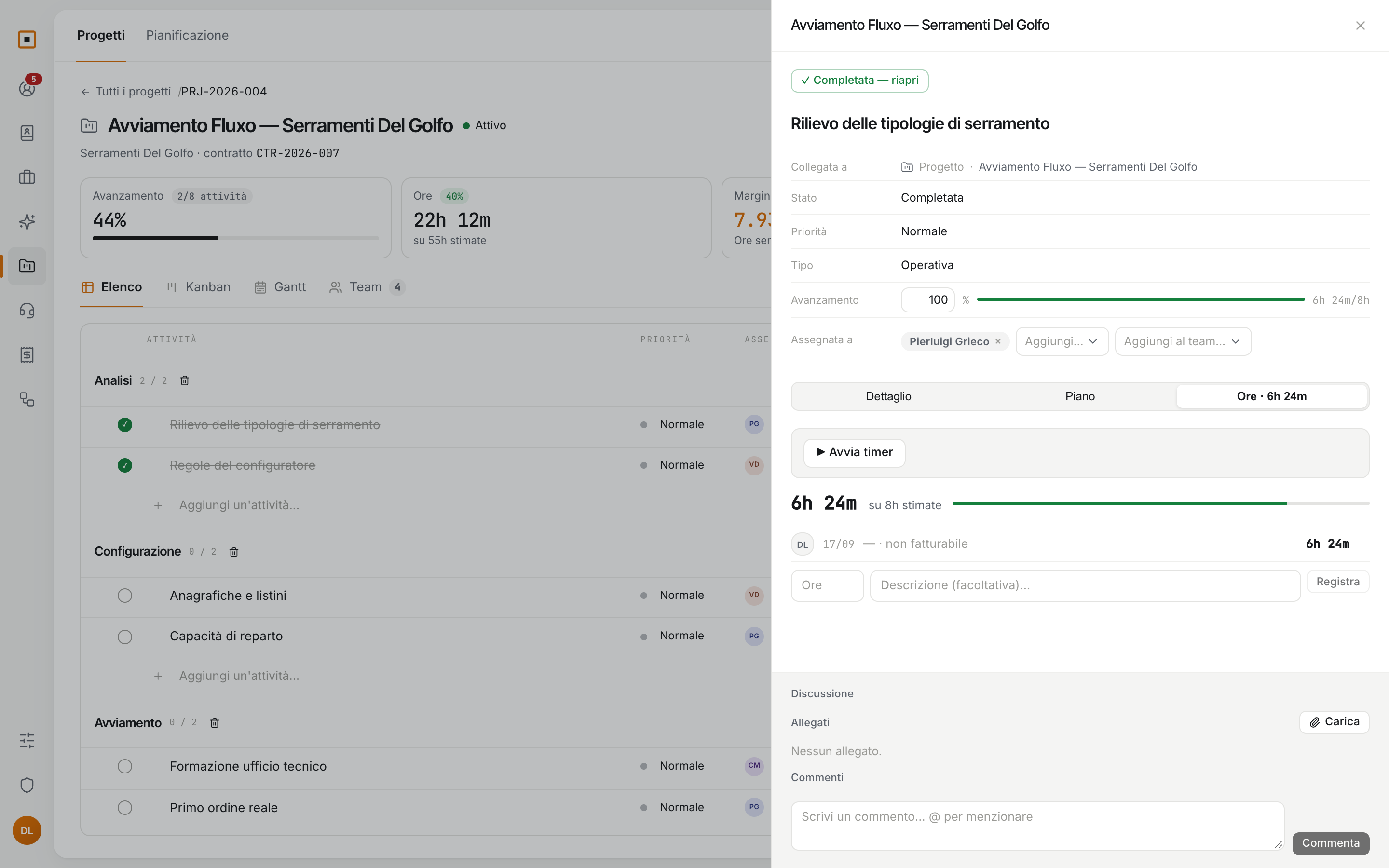The image size is (1389, 868).
Task: Open the notifications icon with badge 5
Action: [27, 88]
